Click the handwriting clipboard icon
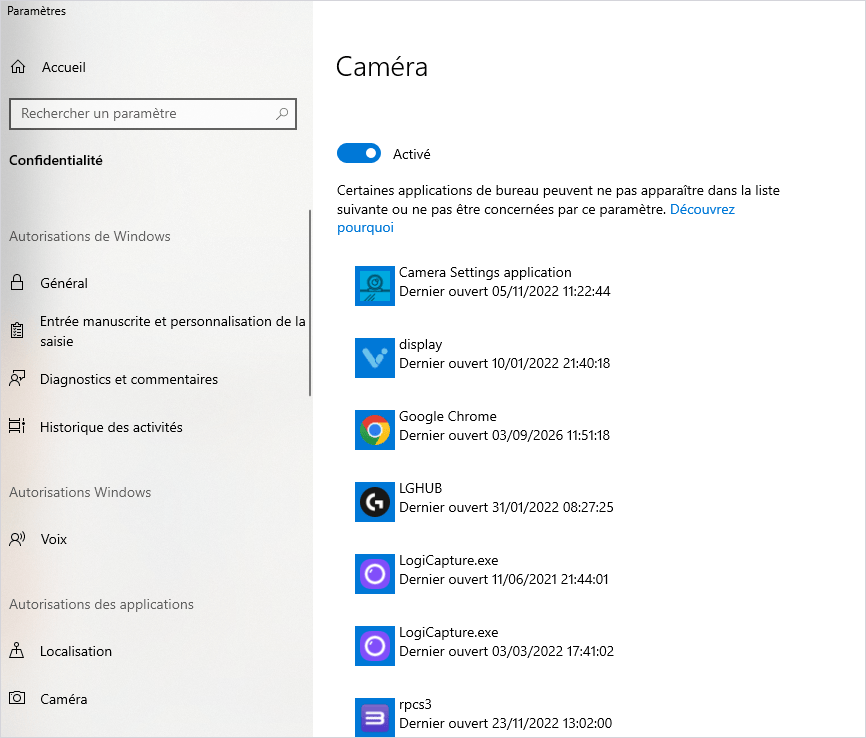Viewport: 866px width, 738px height. pos(17,331)
